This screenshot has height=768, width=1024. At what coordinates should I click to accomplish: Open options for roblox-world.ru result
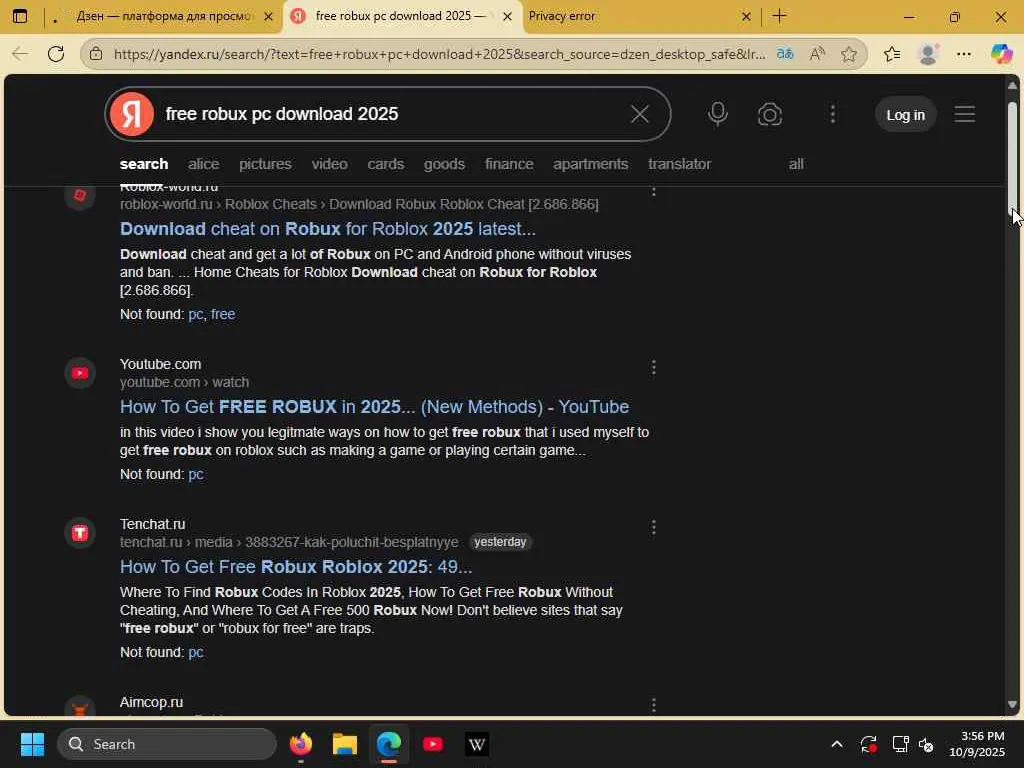[654, 191]
